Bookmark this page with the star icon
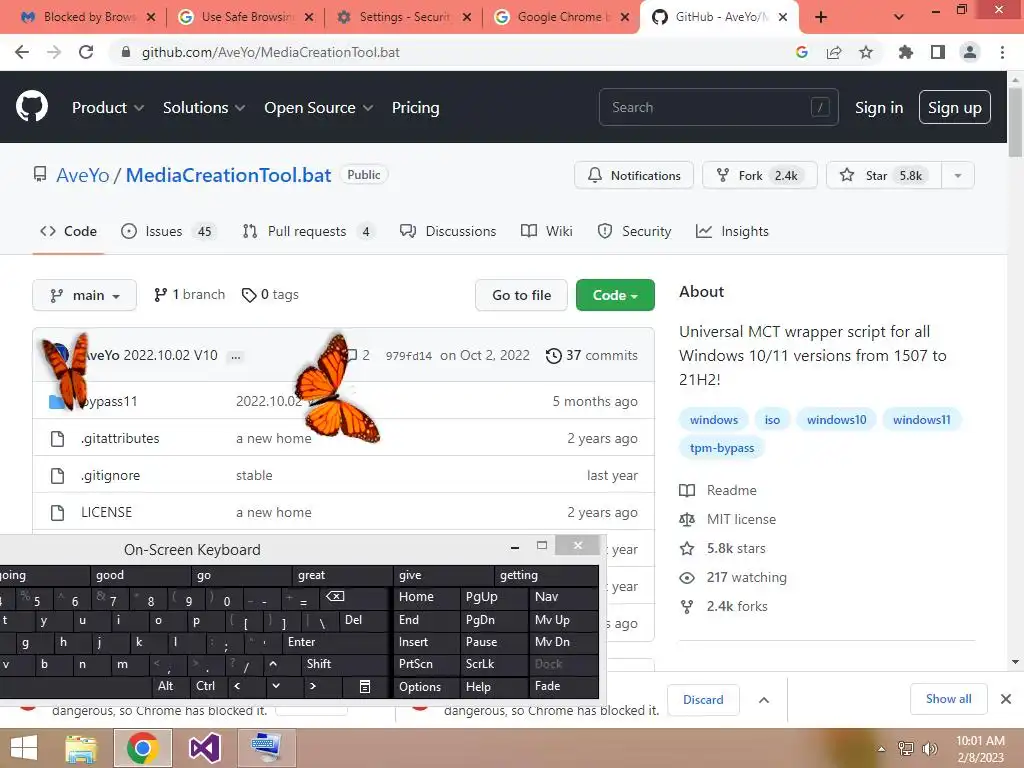The width and height of the screenshot is (1024, 768). click(x=866, y=52)
